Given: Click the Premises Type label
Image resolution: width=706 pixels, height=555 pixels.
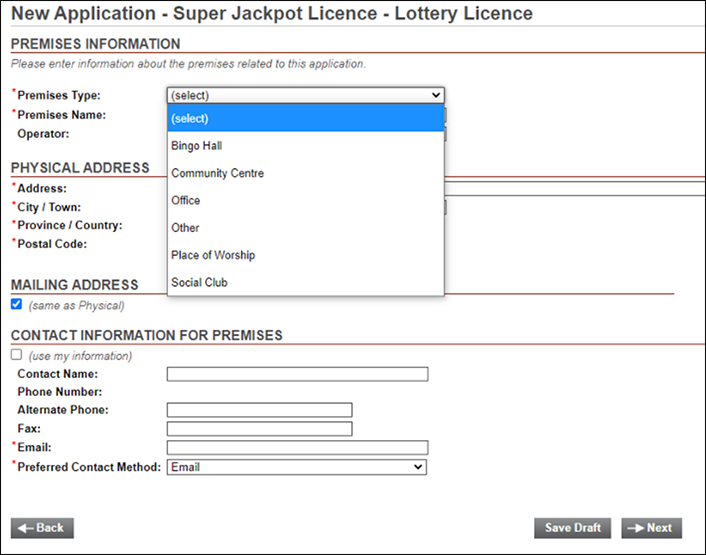Looking at the screenshot, I should click(59, 95).
